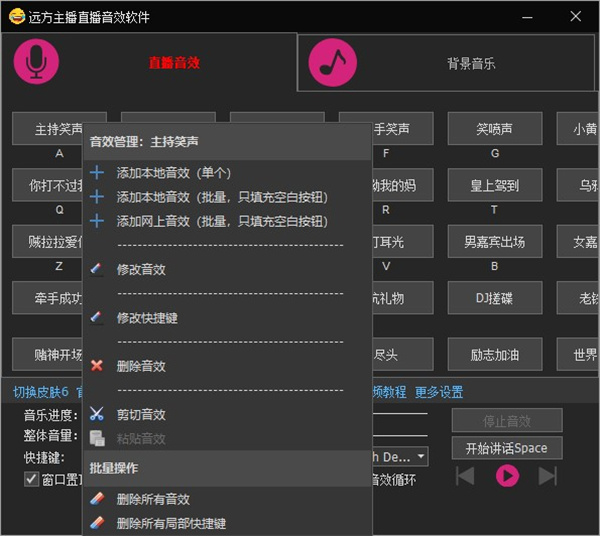Viewport: 600px width, 536px height.
Task: Click the 女嘉 sound button at right edge
Action: pos(578,241)
